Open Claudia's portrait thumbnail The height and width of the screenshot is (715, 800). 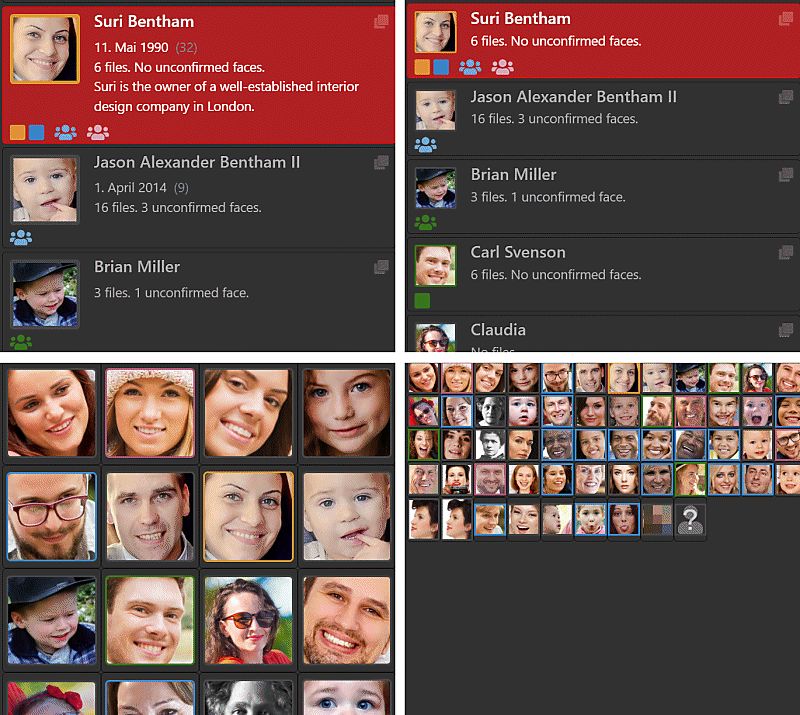435,337
